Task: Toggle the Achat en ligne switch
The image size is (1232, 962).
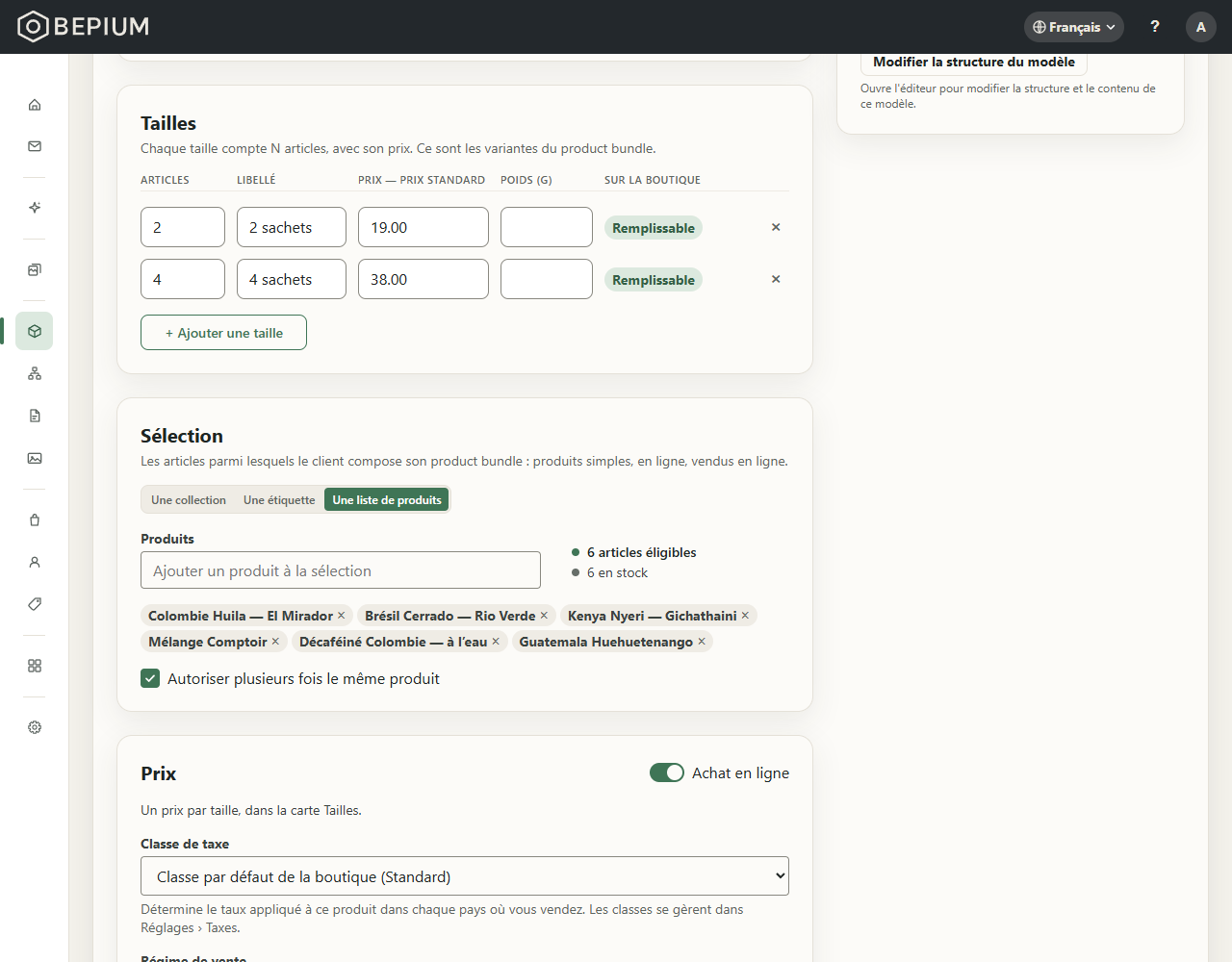Action: coord(667,772)
